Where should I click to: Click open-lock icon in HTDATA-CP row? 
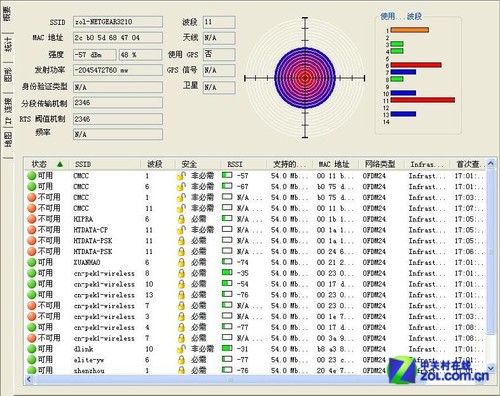[181, 230]
